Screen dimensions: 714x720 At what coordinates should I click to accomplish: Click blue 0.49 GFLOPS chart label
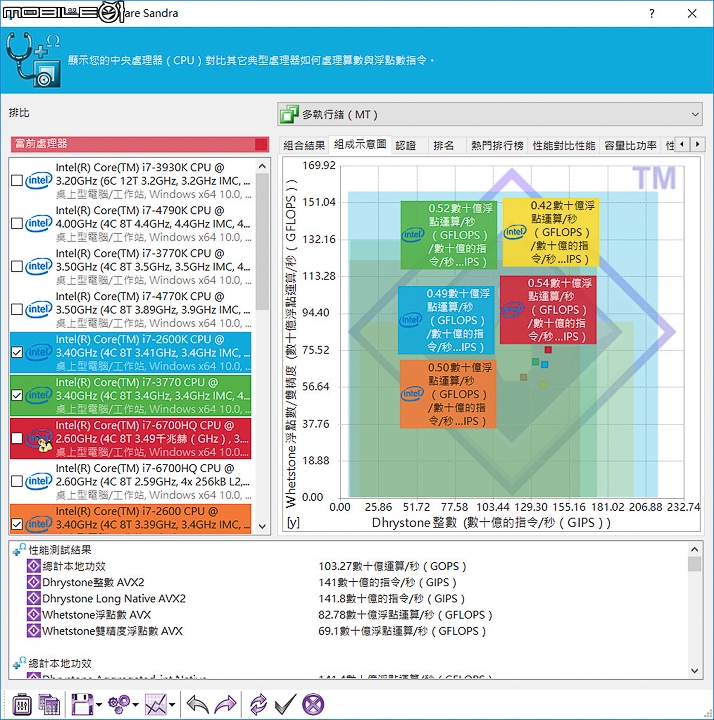click(446, 320)
